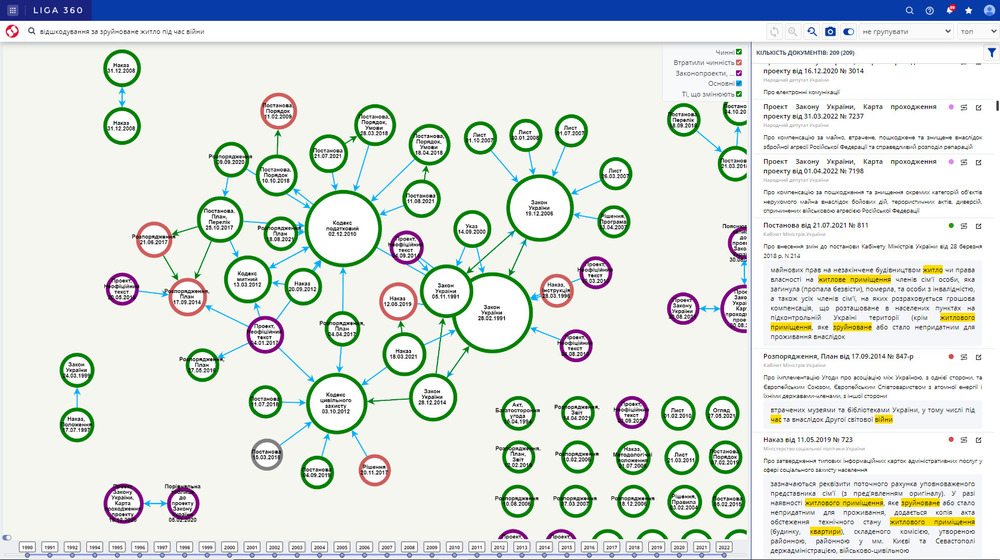The width and height of the screenshot is (1000, 560).
Task: Open the notifications bell
Action: [x=950, y=10]
